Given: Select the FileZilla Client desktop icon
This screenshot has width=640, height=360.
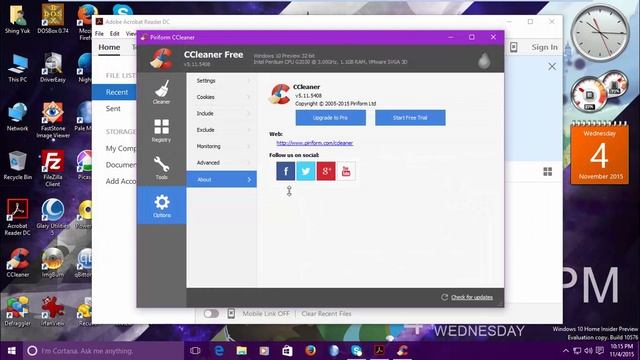Looking at the screenshot, I should point(53,169).
